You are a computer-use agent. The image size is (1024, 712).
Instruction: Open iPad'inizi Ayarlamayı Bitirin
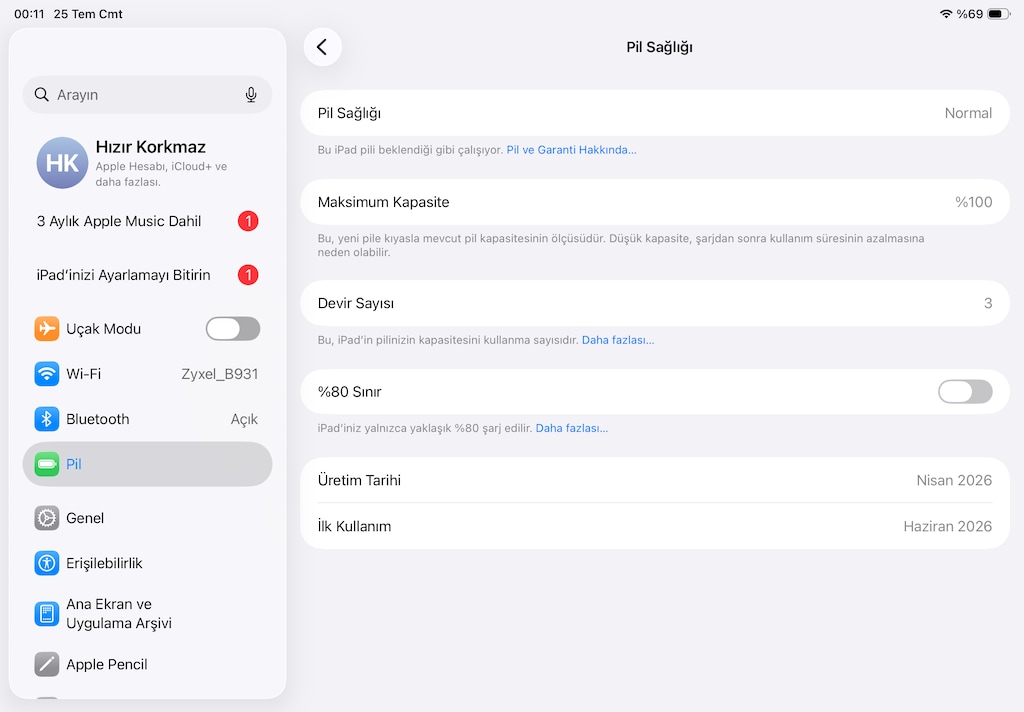pos(148,275)
